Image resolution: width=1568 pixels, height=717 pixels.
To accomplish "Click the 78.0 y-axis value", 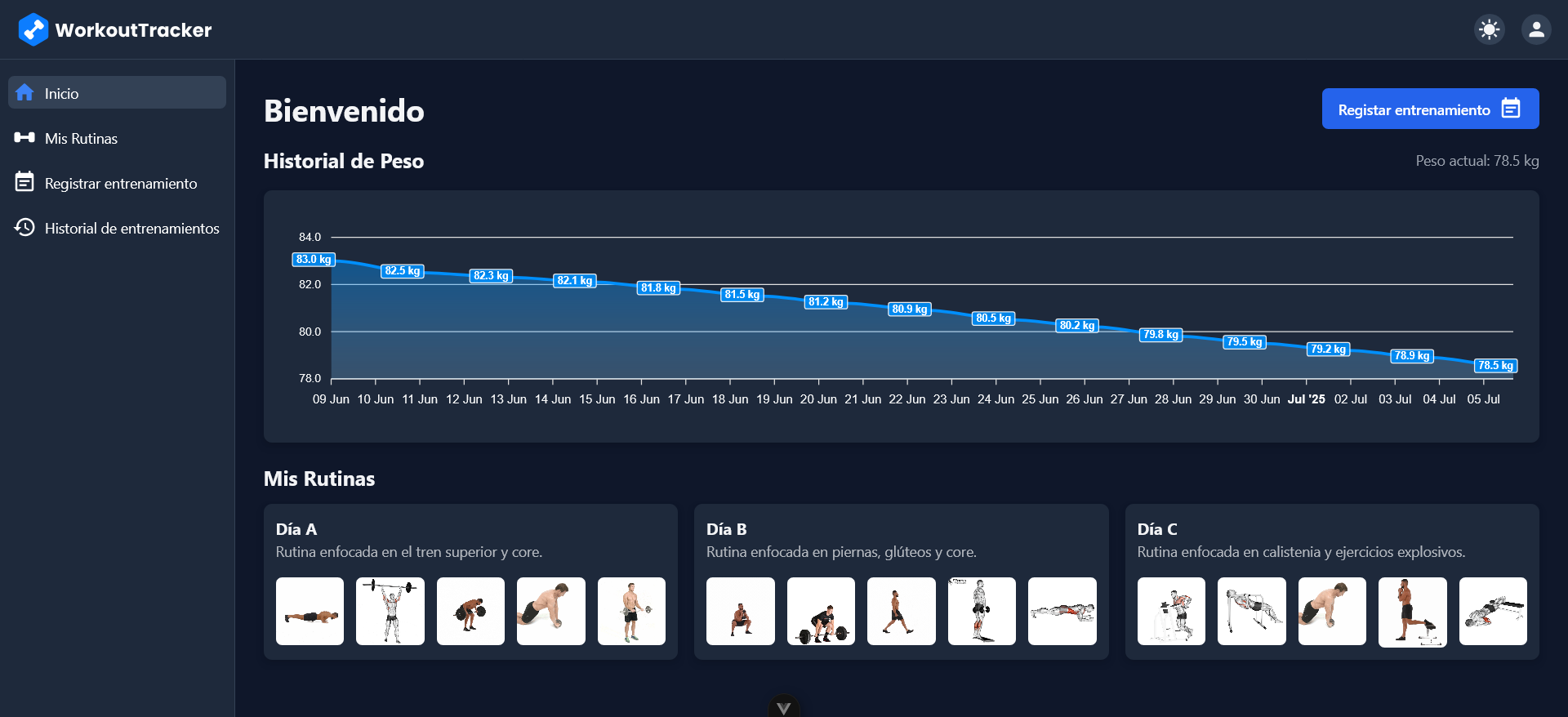I will (x=310, y=378).
